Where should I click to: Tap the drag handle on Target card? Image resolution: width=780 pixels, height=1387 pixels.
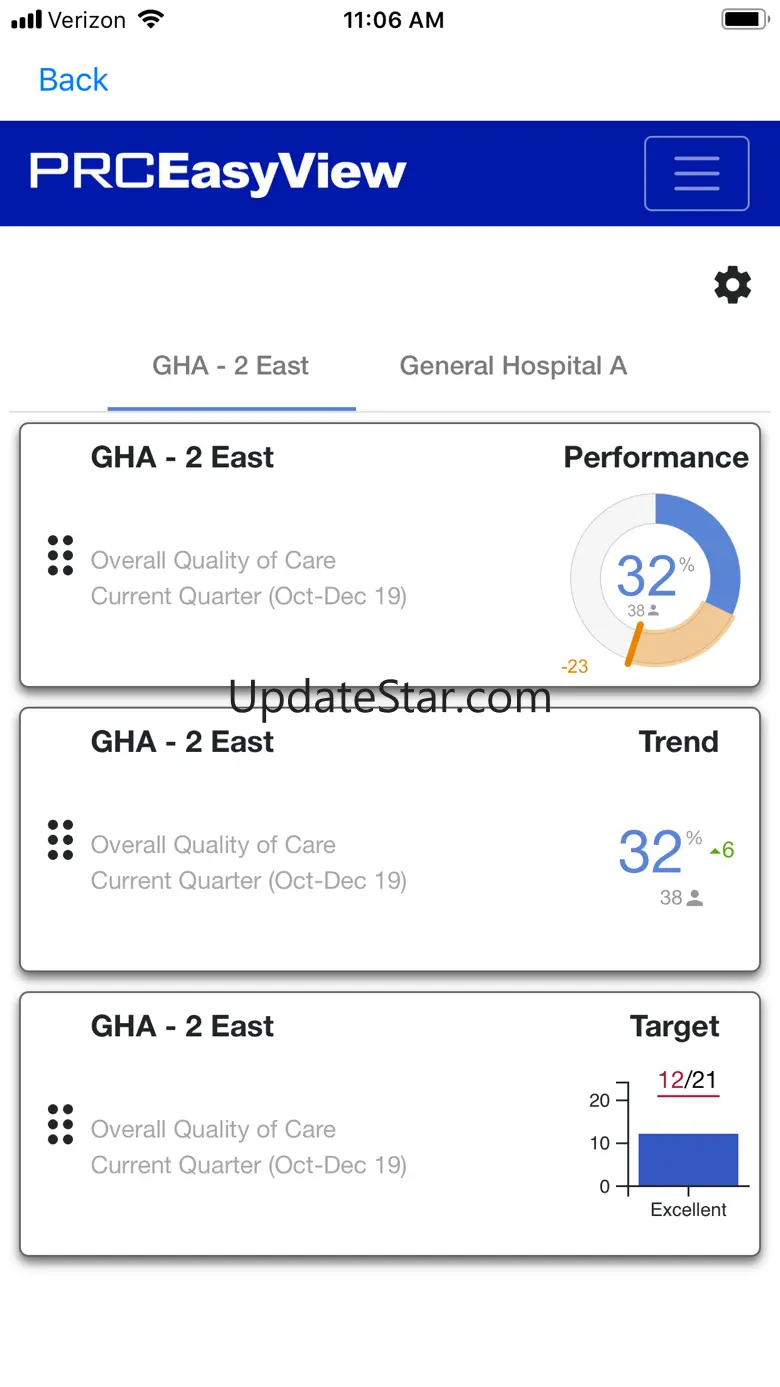point(61,1125)
